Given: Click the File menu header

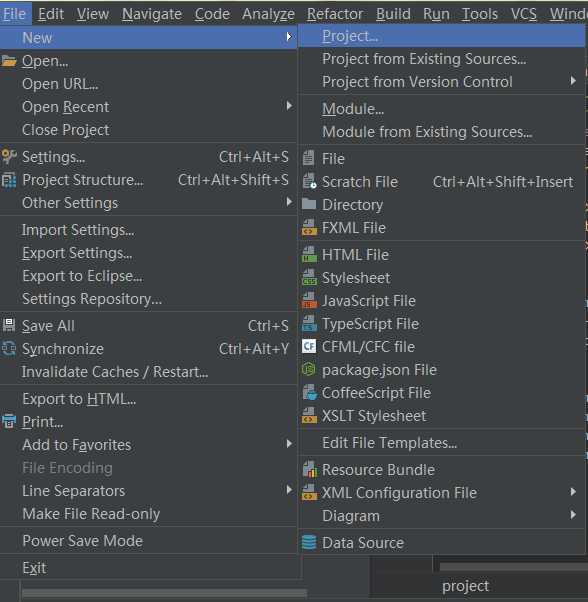Looking at the screenshot, I should pos(14,14).
